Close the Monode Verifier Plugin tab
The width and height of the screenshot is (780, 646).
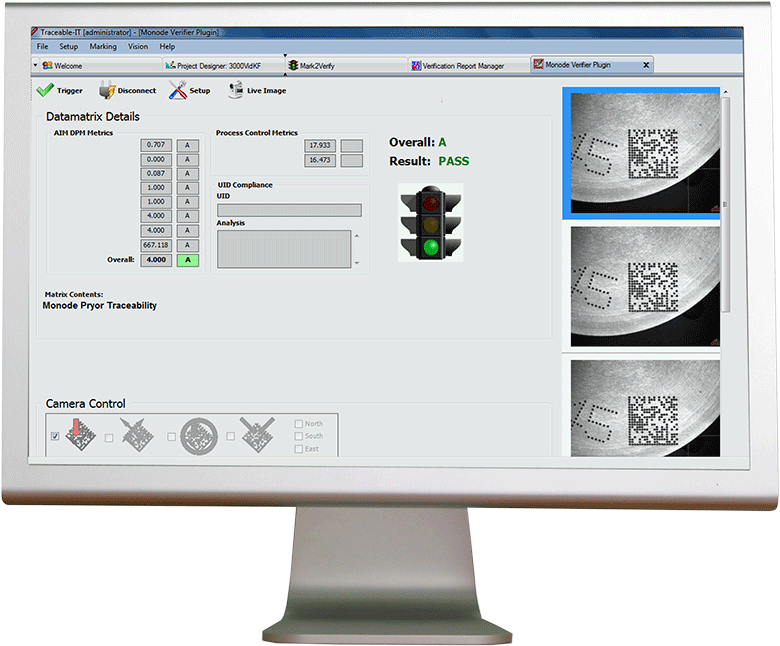[646, 65]
